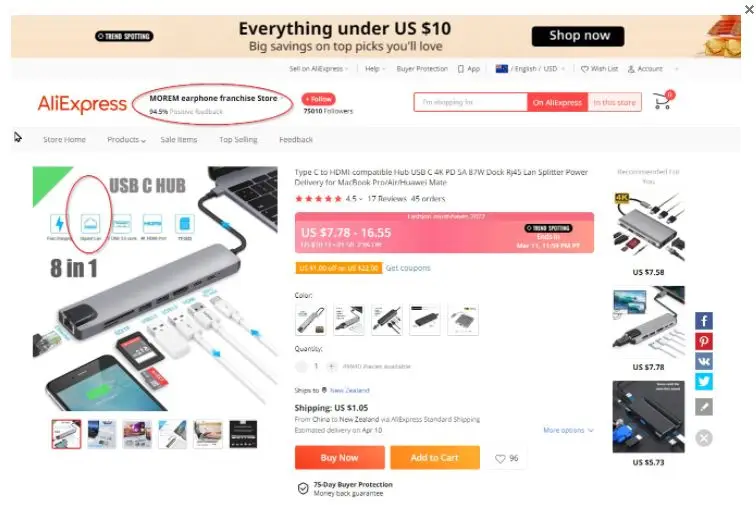756x505 pixels.
Task: Click the edit pencil icon on right
Action: point(703,407)
